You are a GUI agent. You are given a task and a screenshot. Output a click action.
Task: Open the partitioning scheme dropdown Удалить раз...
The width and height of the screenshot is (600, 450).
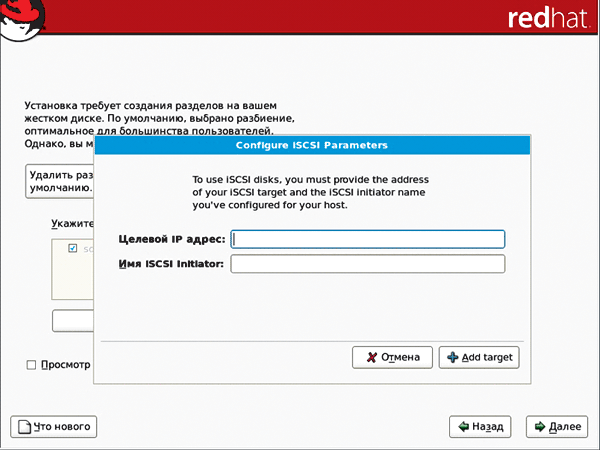click(60, 181)
